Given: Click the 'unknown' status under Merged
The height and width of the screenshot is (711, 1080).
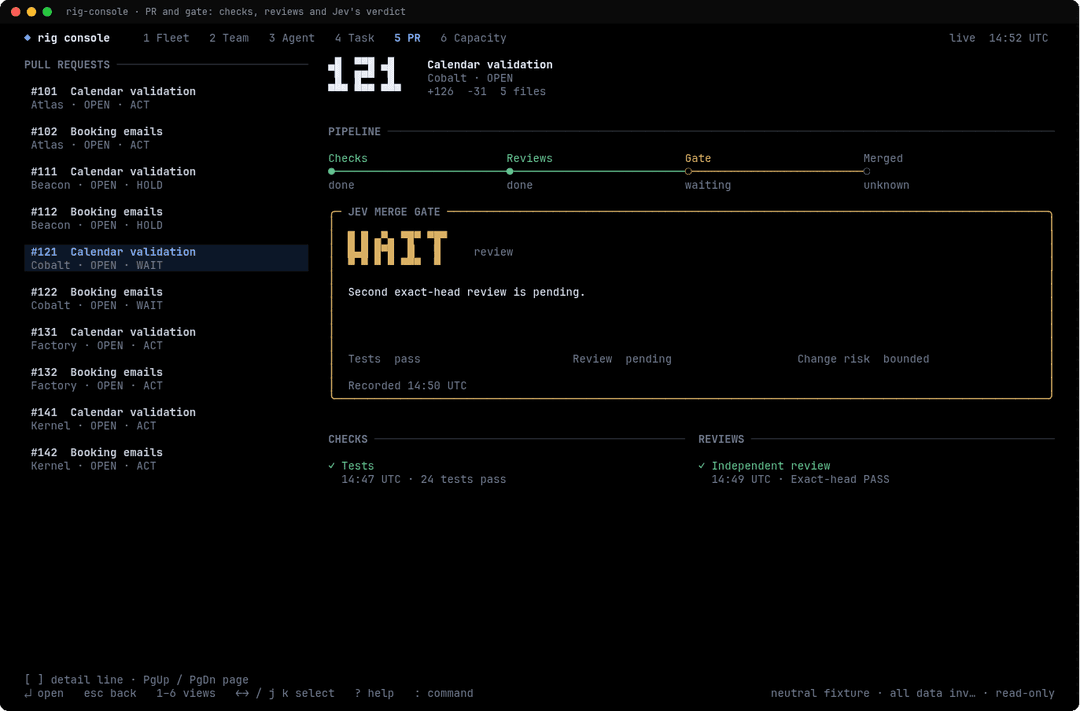Looking at the screenshot, I should coord(886,185).
